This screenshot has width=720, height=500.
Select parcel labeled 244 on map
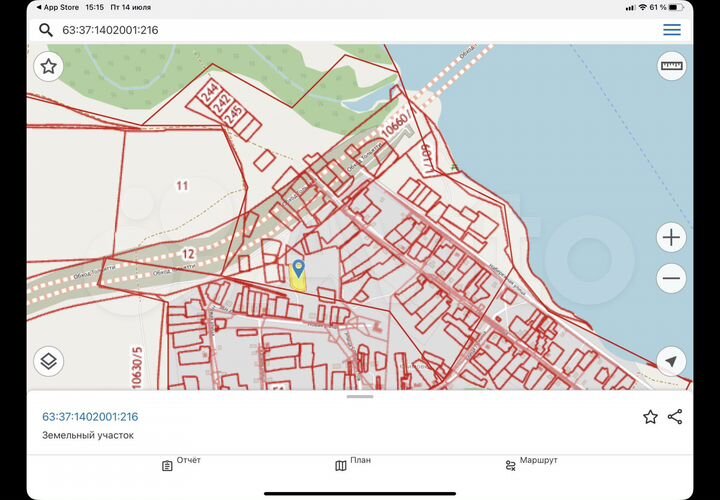pos(209,96)
